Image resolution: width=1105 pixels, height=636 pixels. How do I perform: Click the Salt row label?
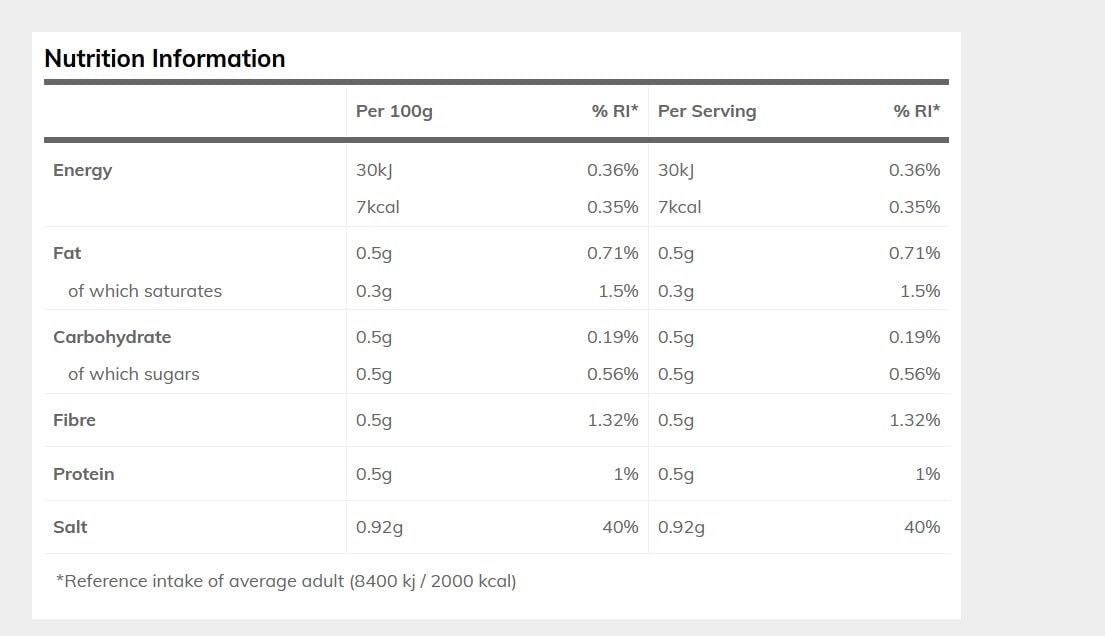point(70,527)
